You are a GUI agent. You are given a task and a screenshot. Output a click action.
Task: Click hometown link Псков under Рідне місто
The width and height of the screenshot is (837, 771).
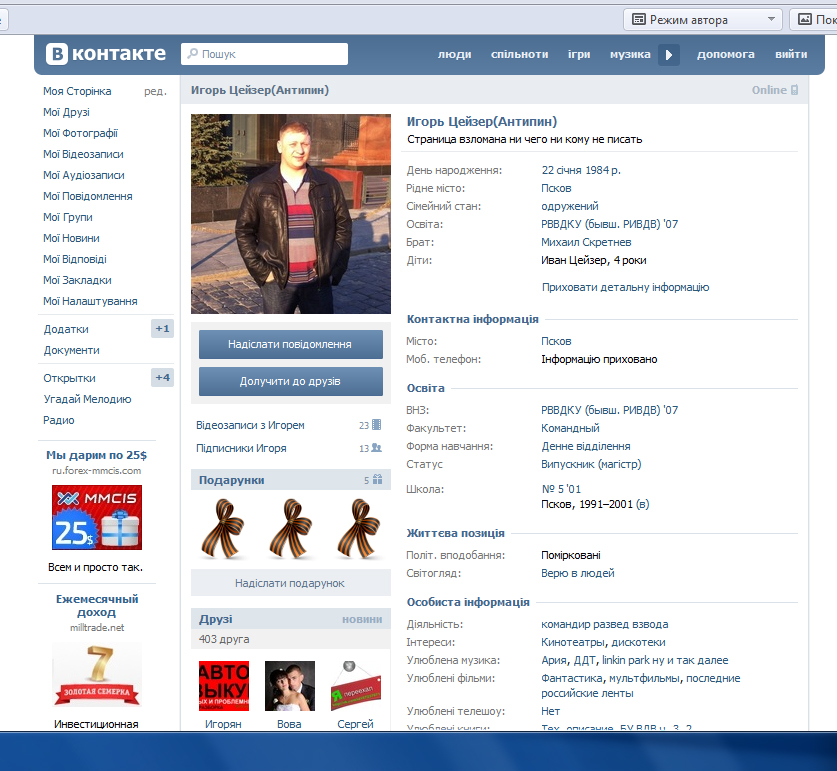(556, 188)
